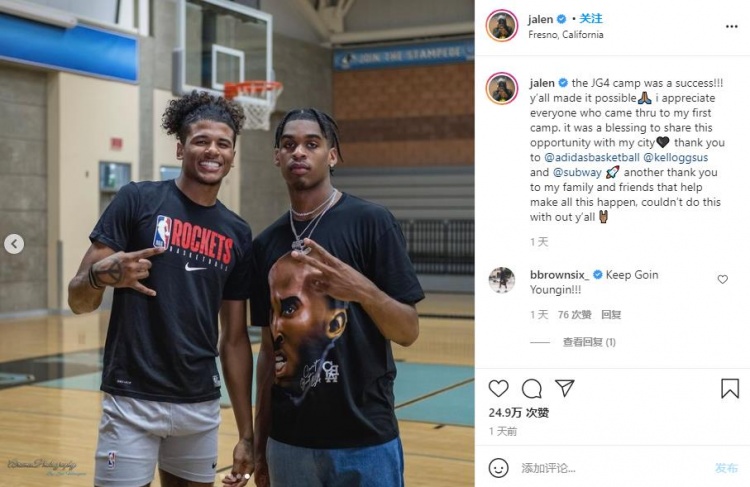Like the post with the heart icon
The width and height of the screenshot is (750, 487).
[498, 388]
